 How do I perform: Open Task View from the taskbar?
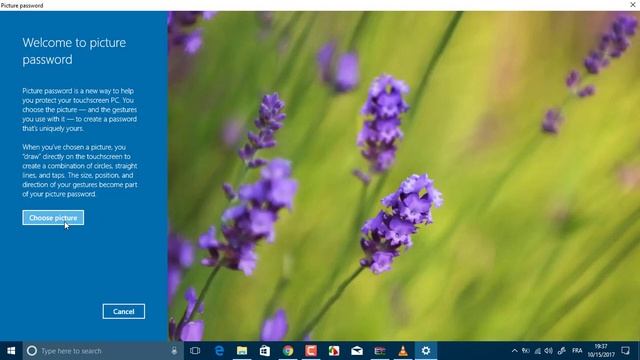pos(195,351)
